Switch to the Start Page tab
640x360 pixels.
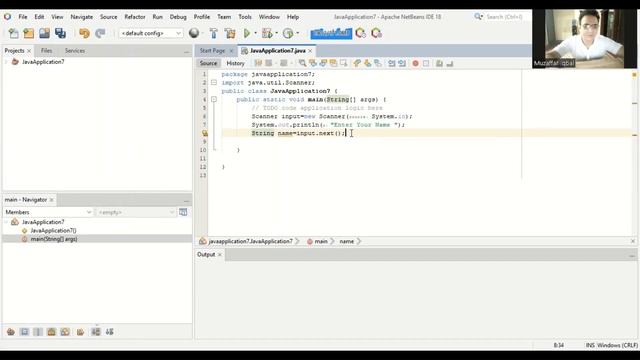tap(212, 51)
